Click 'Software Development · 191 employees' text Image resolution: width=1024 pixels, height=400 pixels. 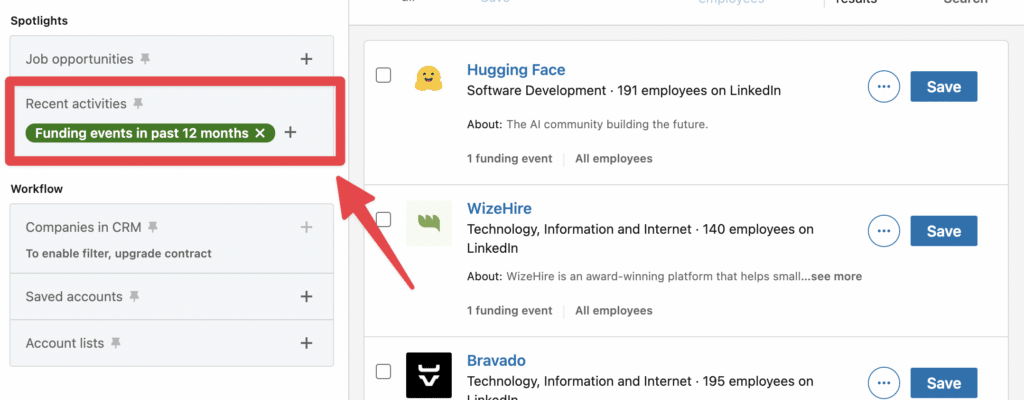pos(624,91)
